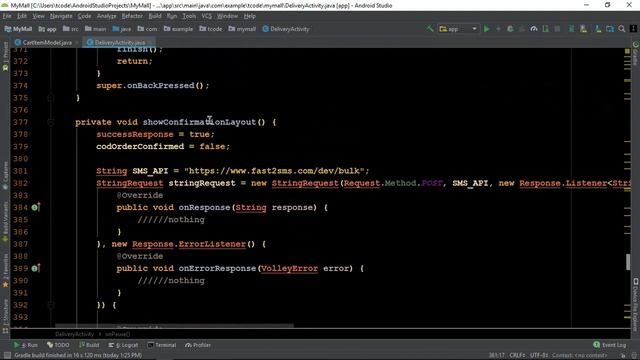Screen dimensions: 640x360
Task: Click the java folder breadcrumb
Action: (122, 29)
